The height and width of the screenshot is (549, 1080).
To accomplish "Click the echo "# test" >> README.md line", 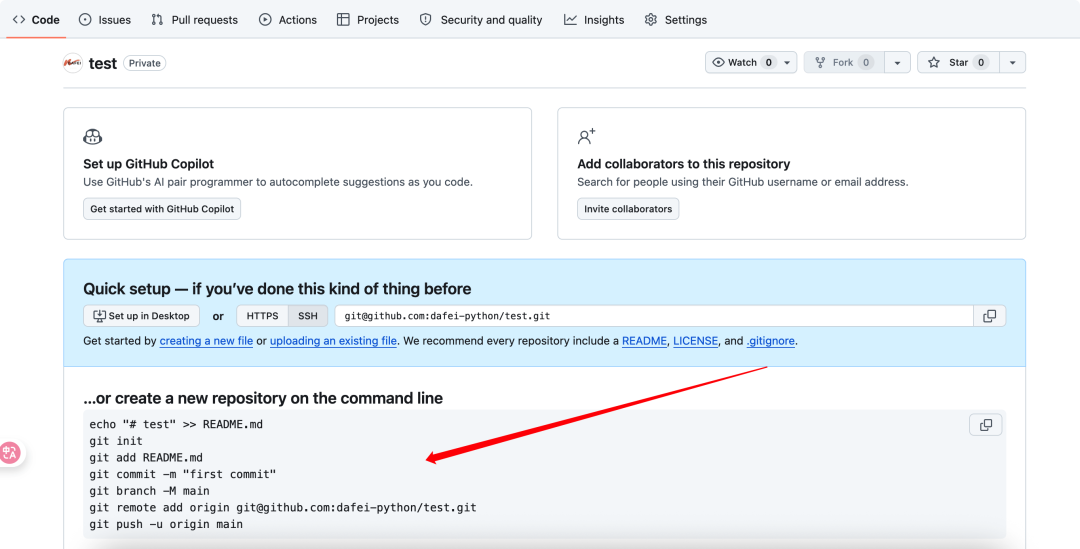I will pos(176,424).
